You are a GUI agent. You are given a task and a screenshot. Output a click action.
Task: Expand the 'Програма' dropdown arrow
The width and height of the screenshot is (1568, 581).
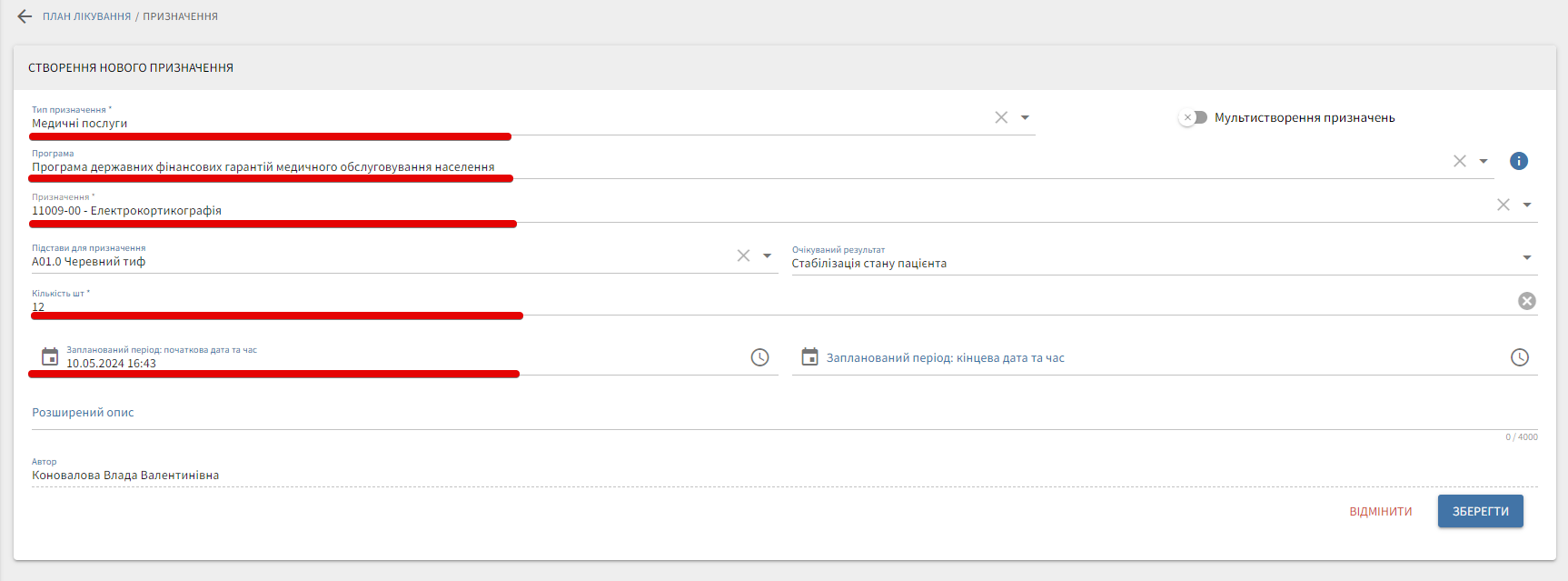1483,161
